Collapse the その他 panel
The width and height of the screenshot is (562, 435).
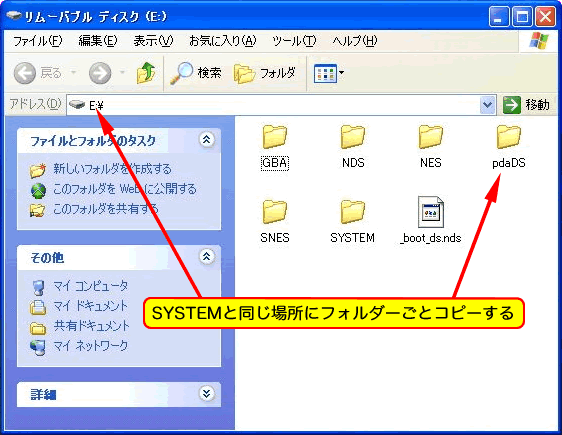tap(207, 257)
